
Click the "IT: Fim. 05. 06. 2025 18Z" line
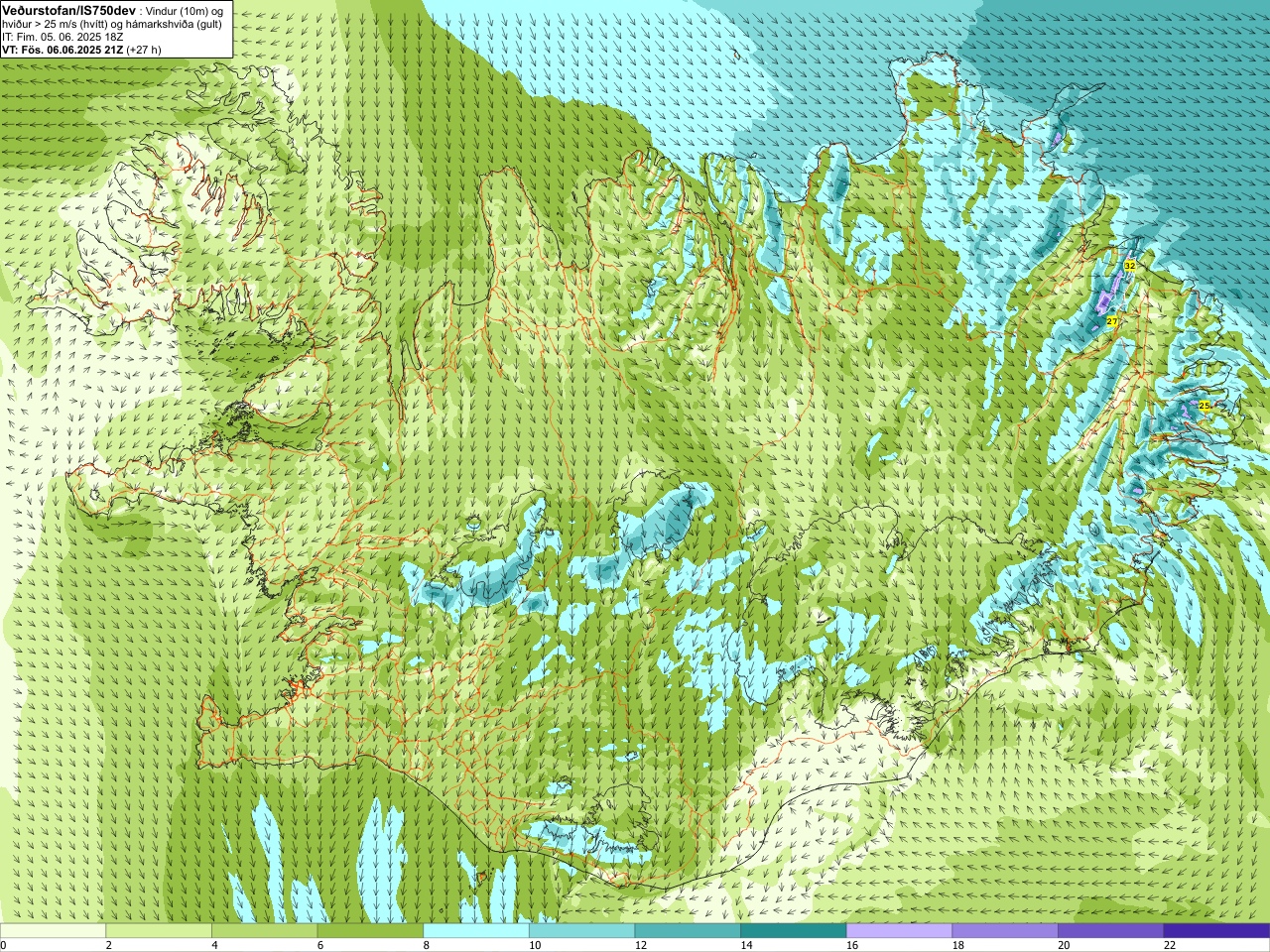63,36
